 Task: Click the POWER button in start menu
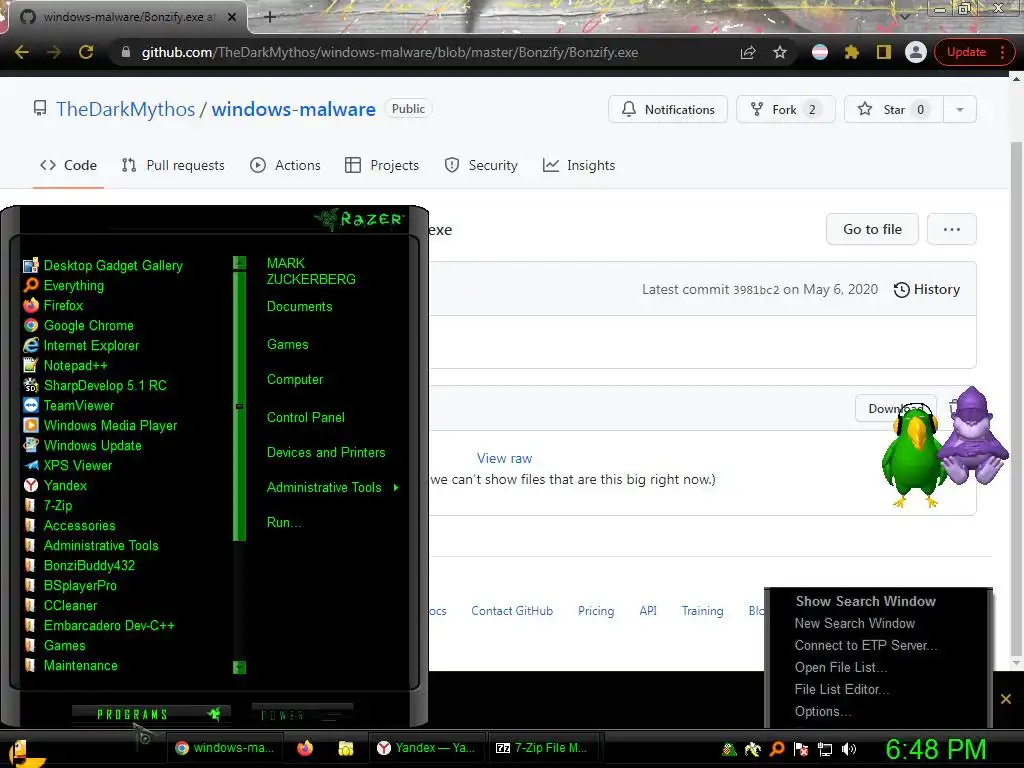302,715
